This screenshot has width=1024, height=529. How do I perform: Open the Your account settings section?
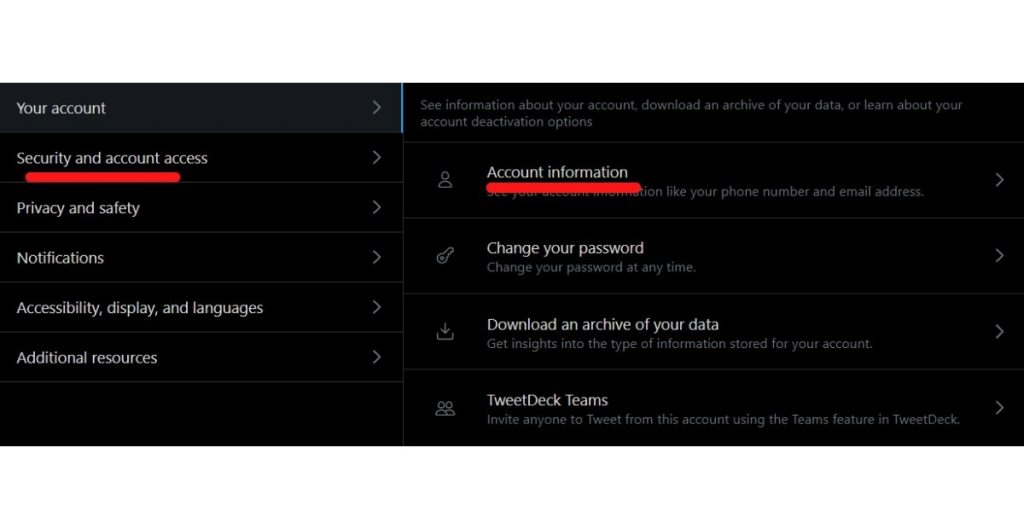point(62,108)
